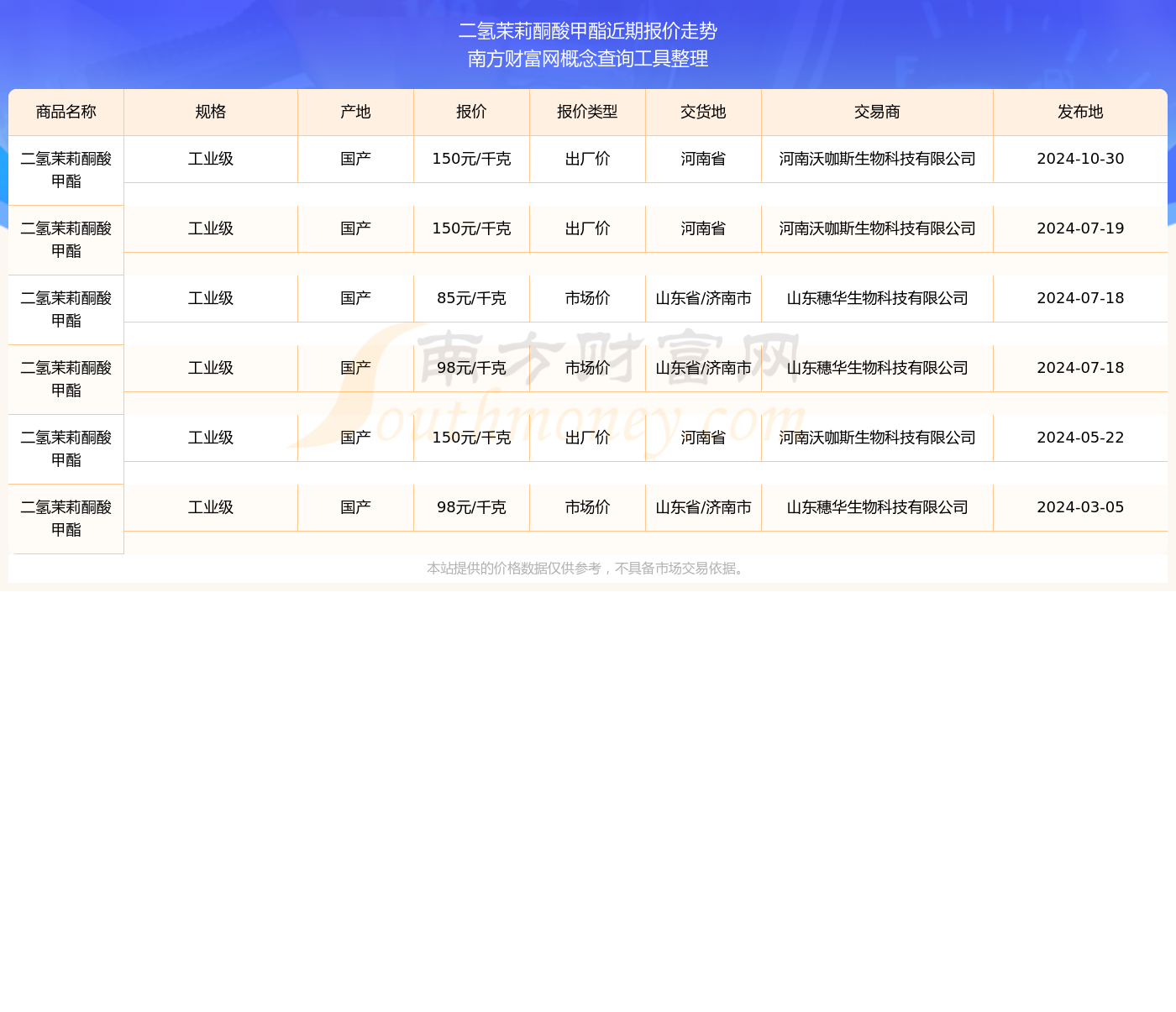Select the date cell 2024-10-30
The image size is (1176, 1012).
click(1080, 159)
